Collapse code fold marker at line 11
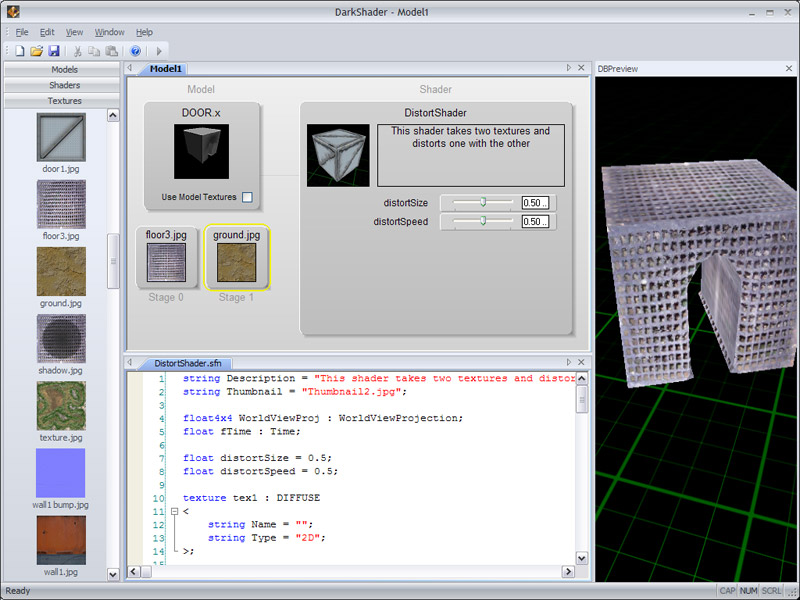The image size is (800, 600). (174, 512)
